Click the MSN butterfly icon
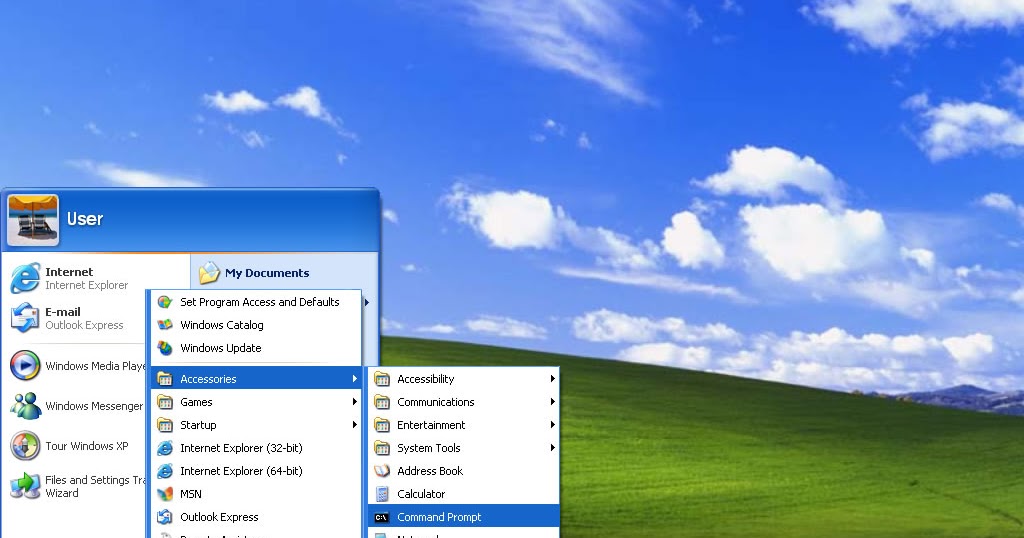Screen dimensions: 1024x538 pyautogui.click(x=165, y=494)
